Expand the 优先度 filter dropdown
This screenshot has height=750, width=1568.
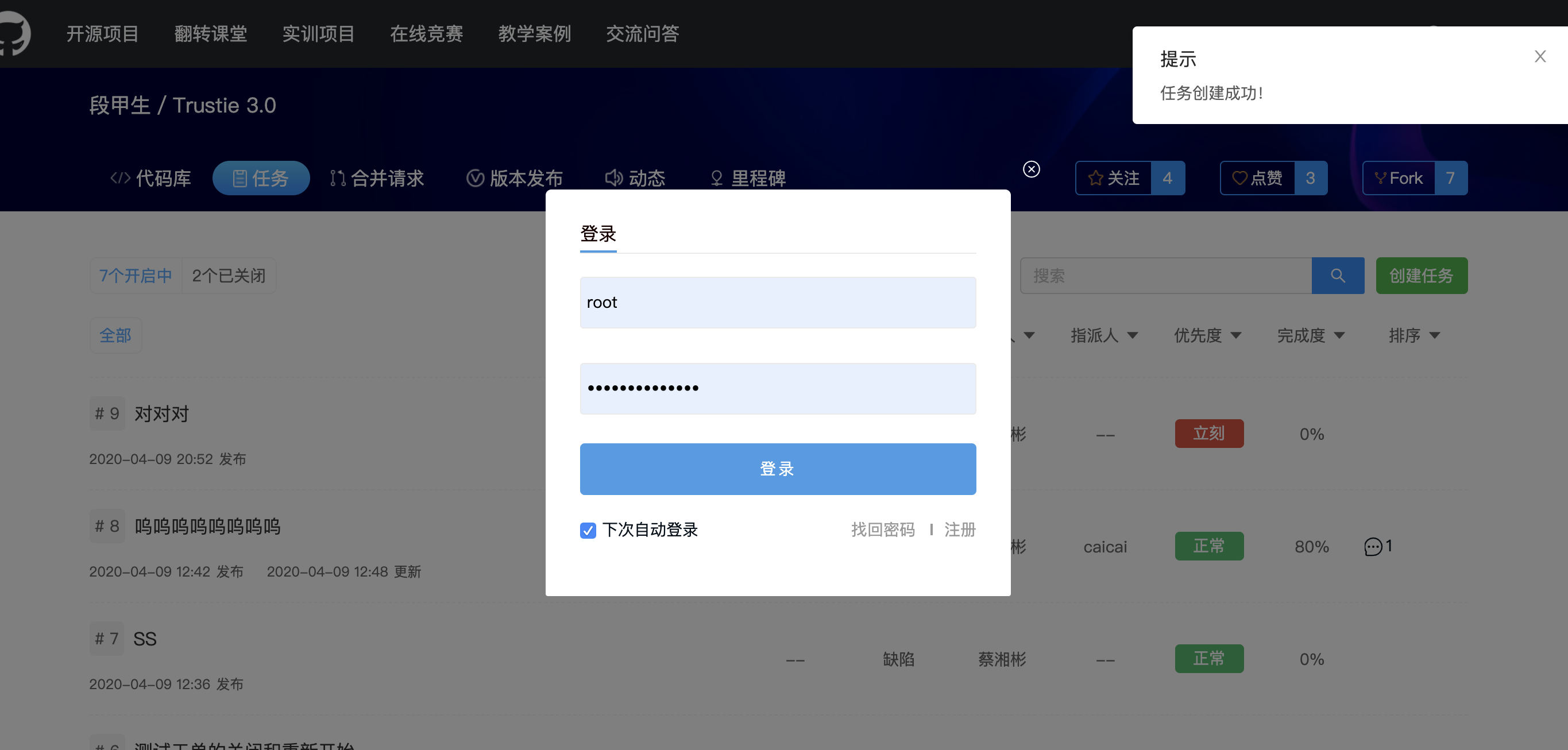[1208, 335]
